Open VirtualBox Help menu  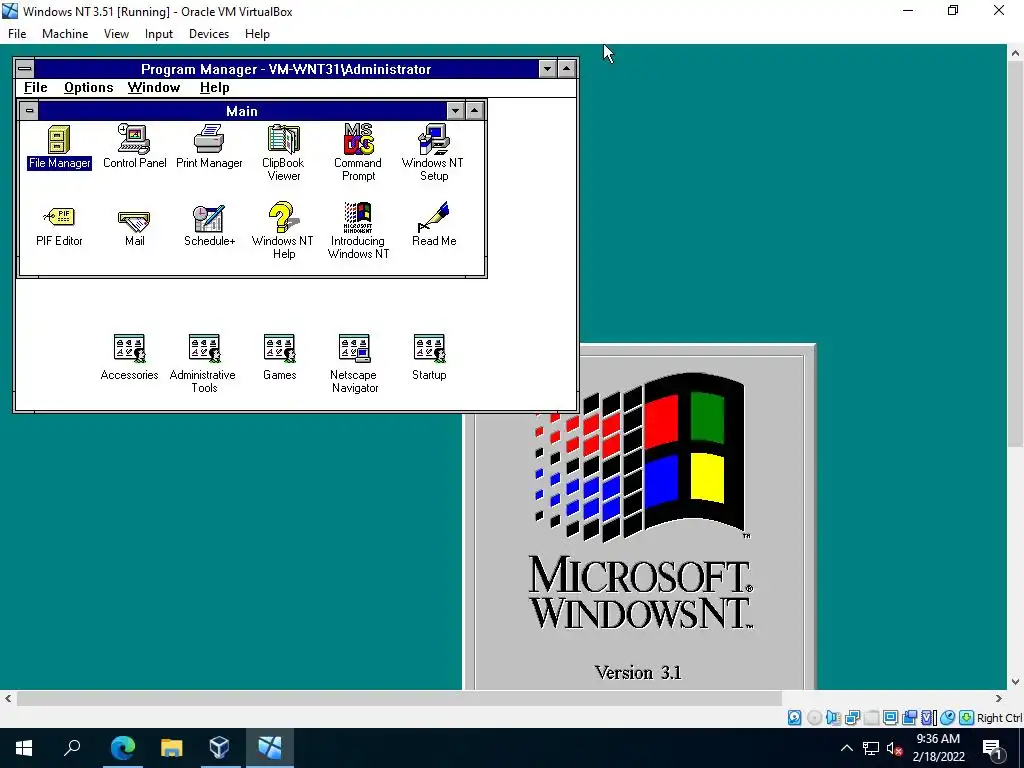click(257, 34)
